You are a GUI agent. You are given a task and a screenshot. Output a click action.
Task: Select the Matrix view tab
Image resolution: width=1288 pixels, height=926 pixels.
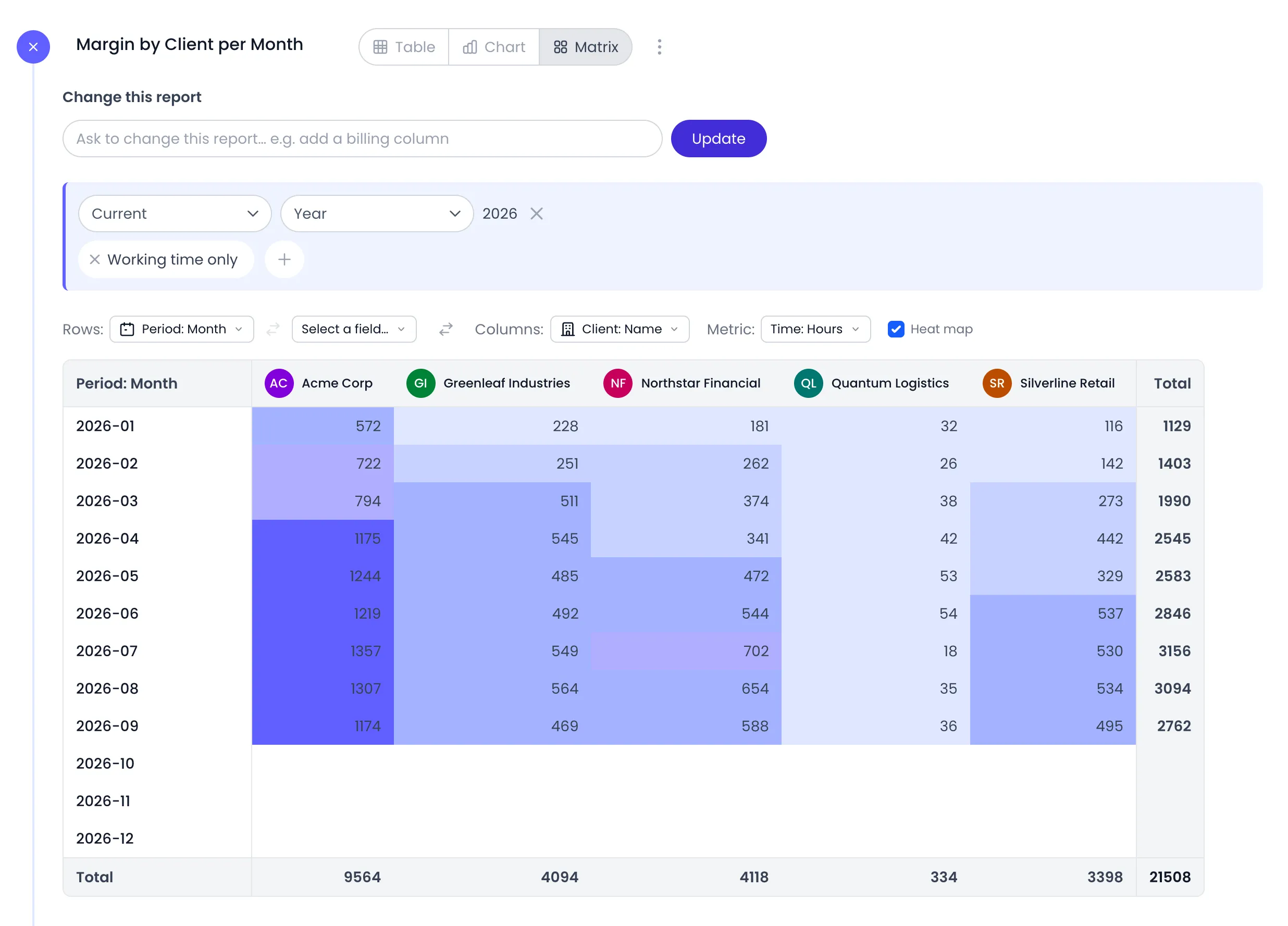(x=586, y=47)
